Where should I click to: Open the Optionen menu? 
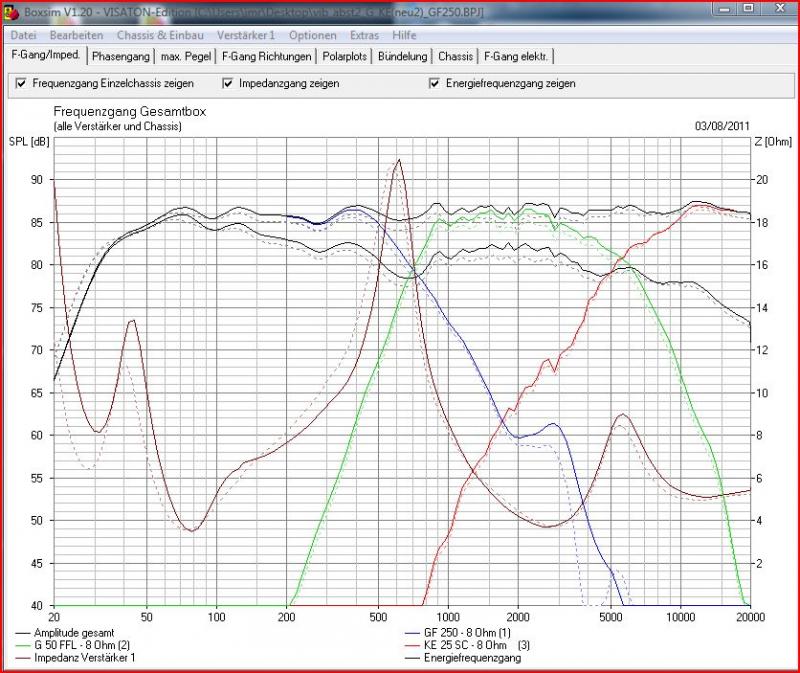click(x=312, y=35)
